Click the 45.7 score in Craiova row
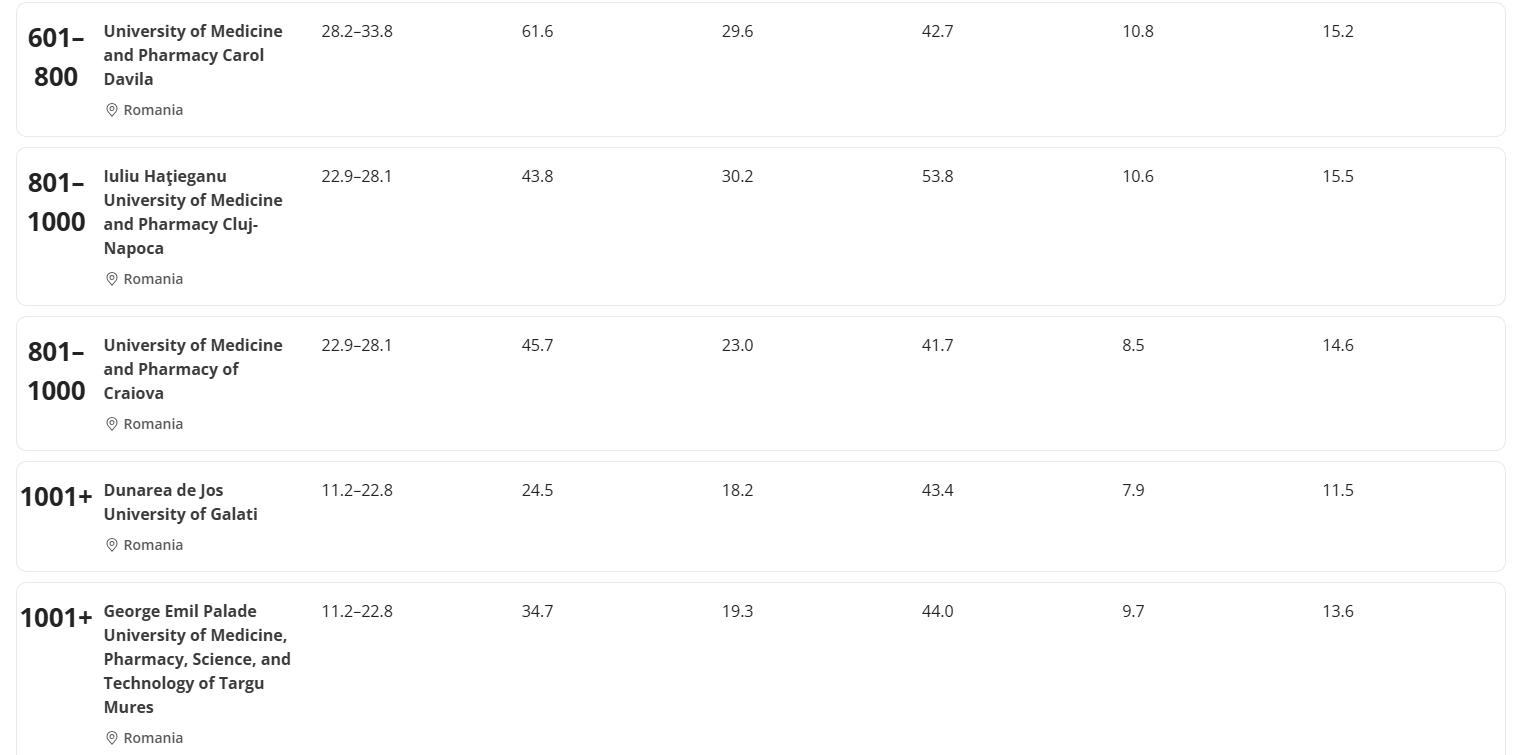1514x755 pixels. tap(537, 346)
